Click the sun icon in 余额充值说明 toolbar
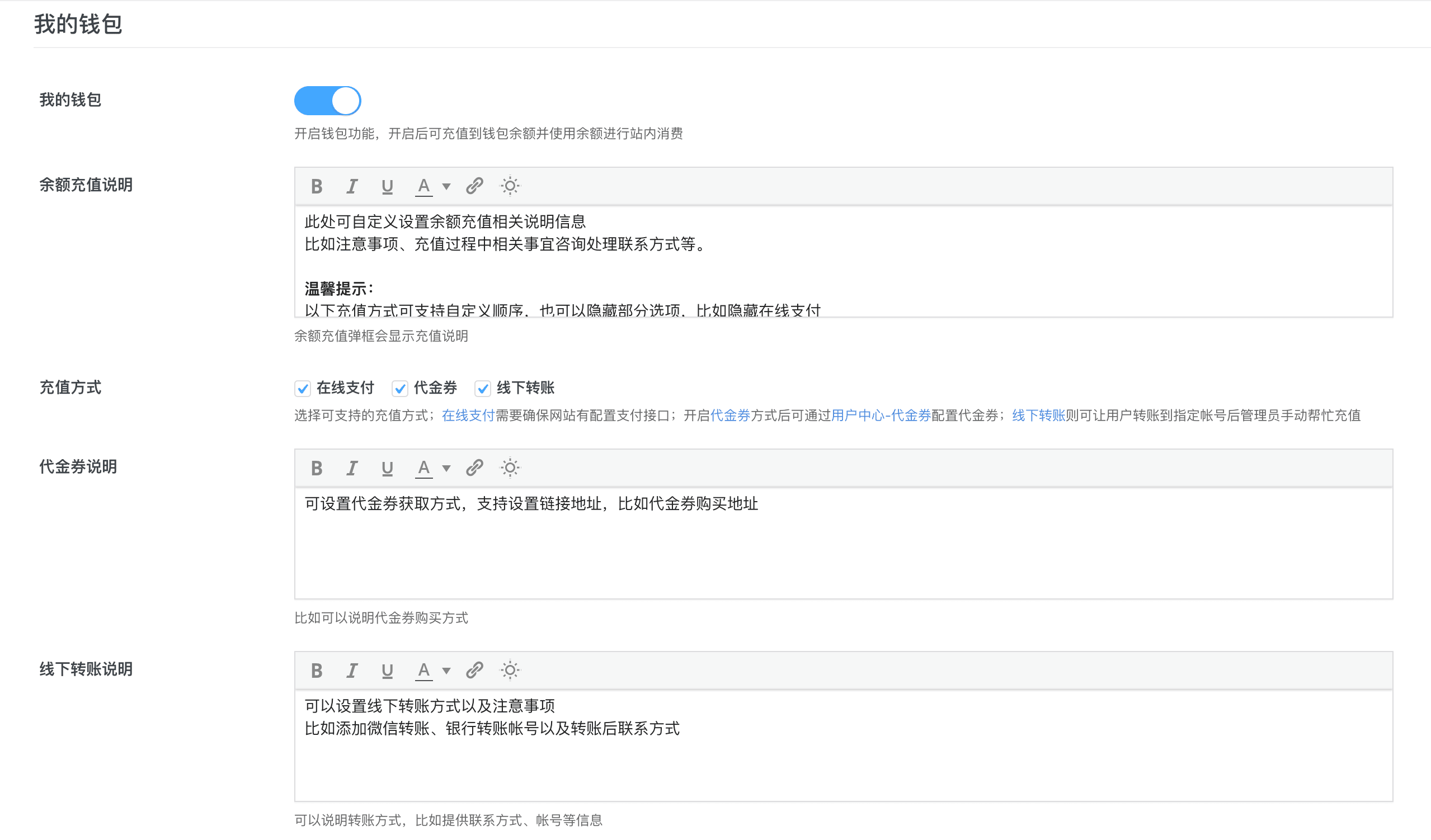Image resolution: width=1431 pixels, height=840 pixels. point(510,186)
